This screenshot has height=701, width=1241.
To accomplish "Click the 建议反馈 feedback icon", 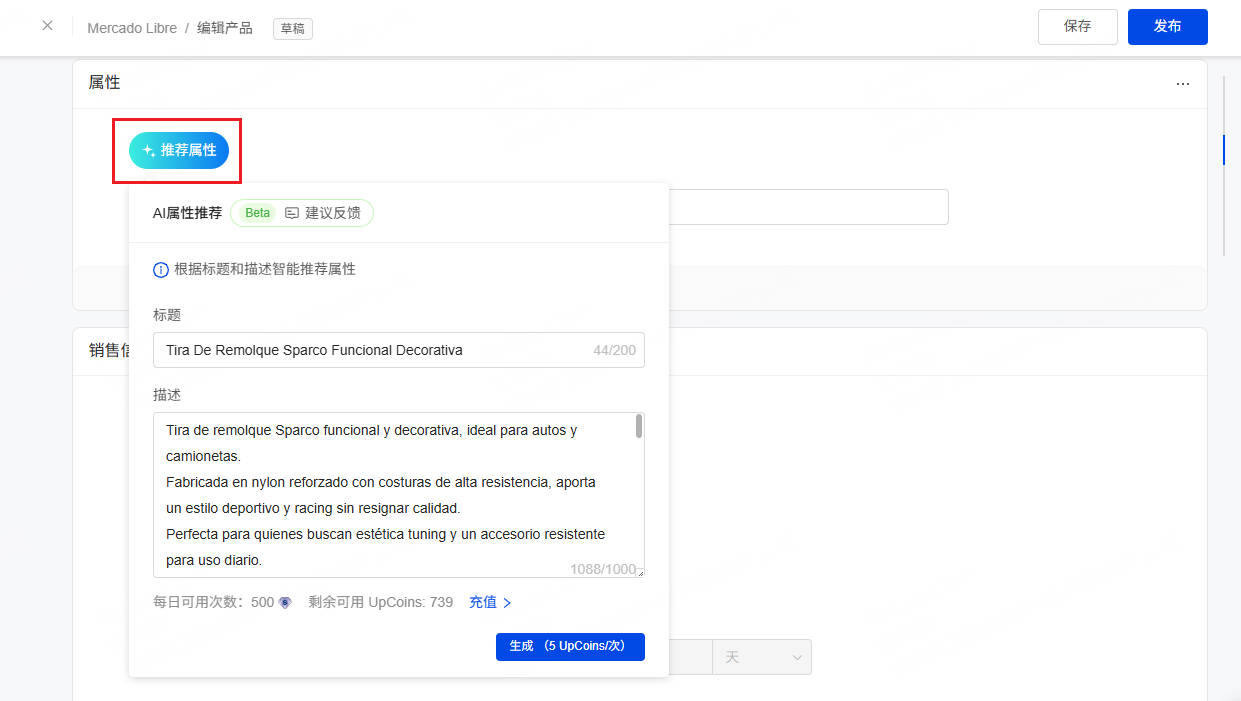I will pyautogui.click(x=292, y=213).
